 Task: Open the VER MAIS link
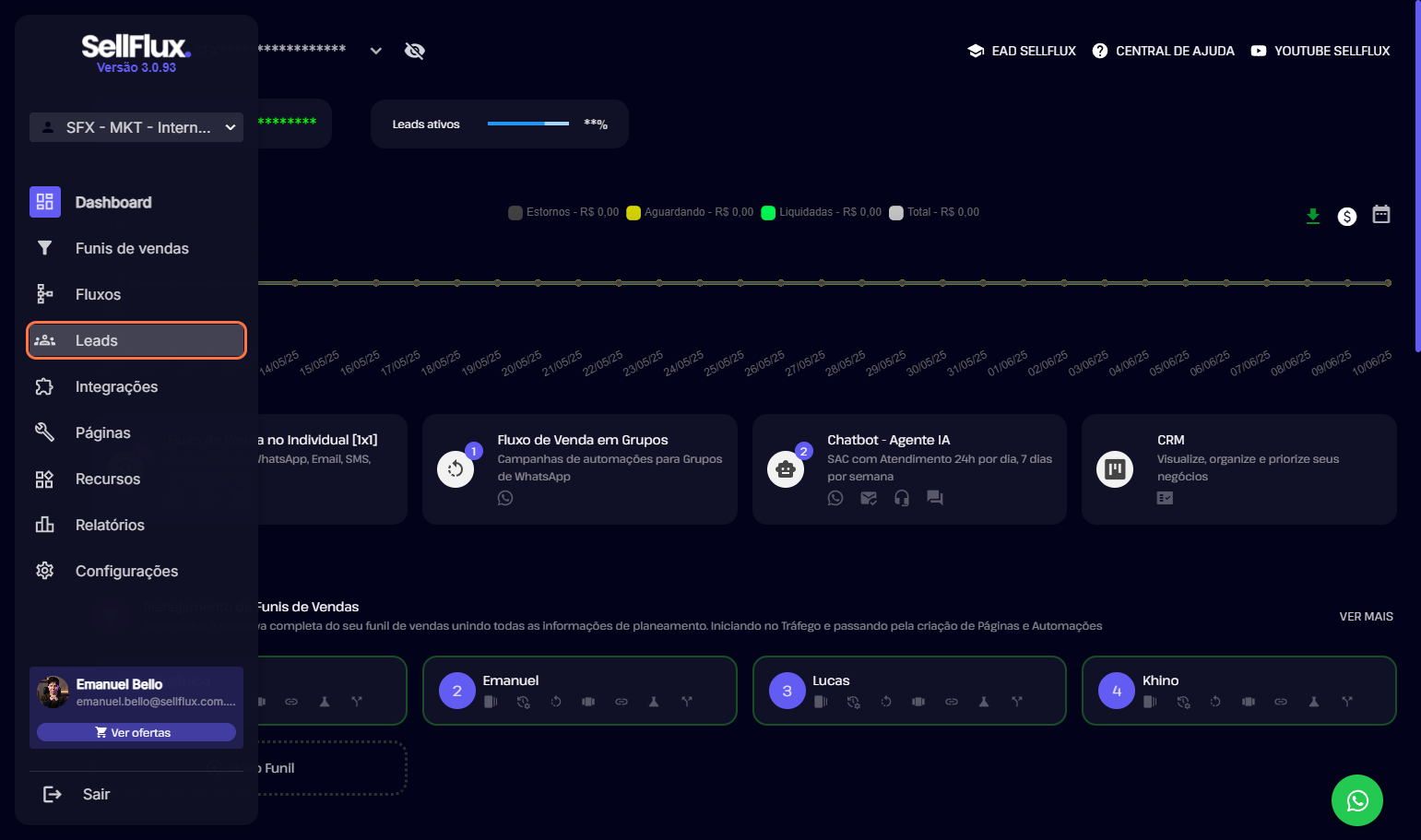click(x=1367, y=616)
